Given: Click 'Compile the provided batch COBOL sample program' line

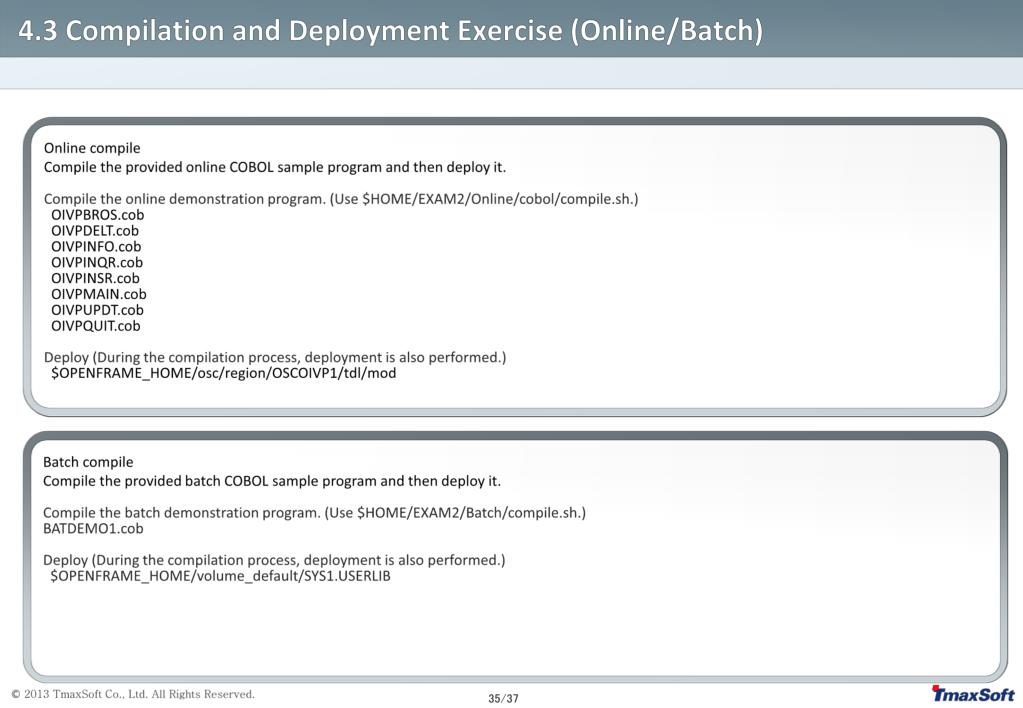Looking at the screenshot, I should click(272, 481).
